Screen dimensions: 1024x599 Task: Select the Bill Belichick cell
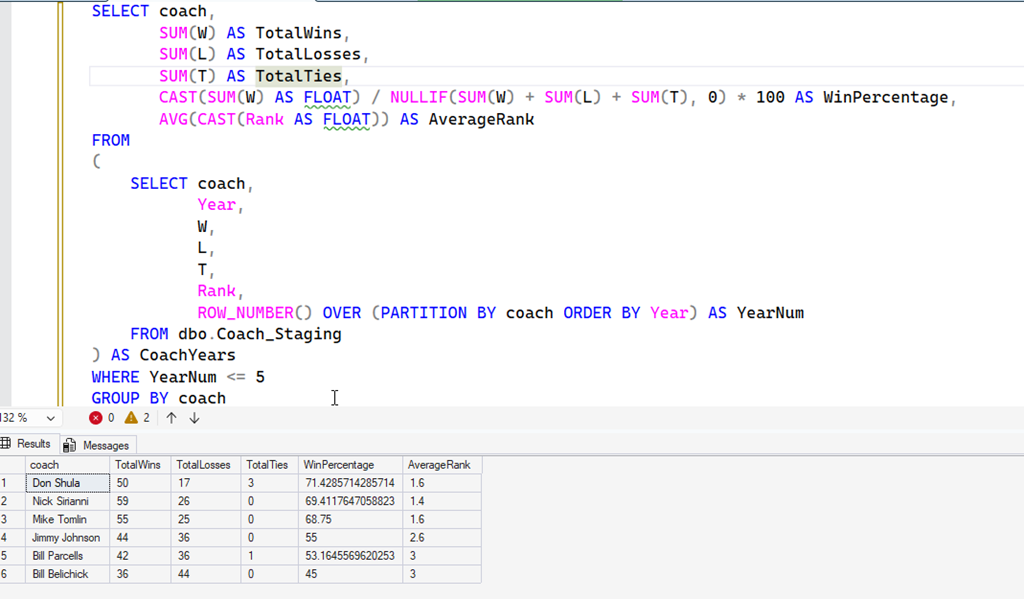(66, 574)
